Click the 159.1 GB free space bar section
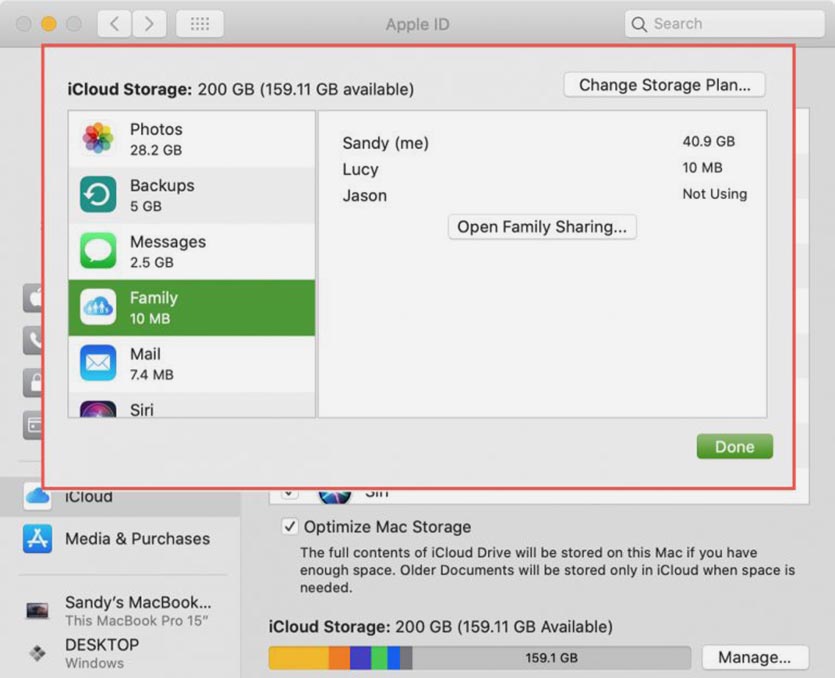 (551, 658)
